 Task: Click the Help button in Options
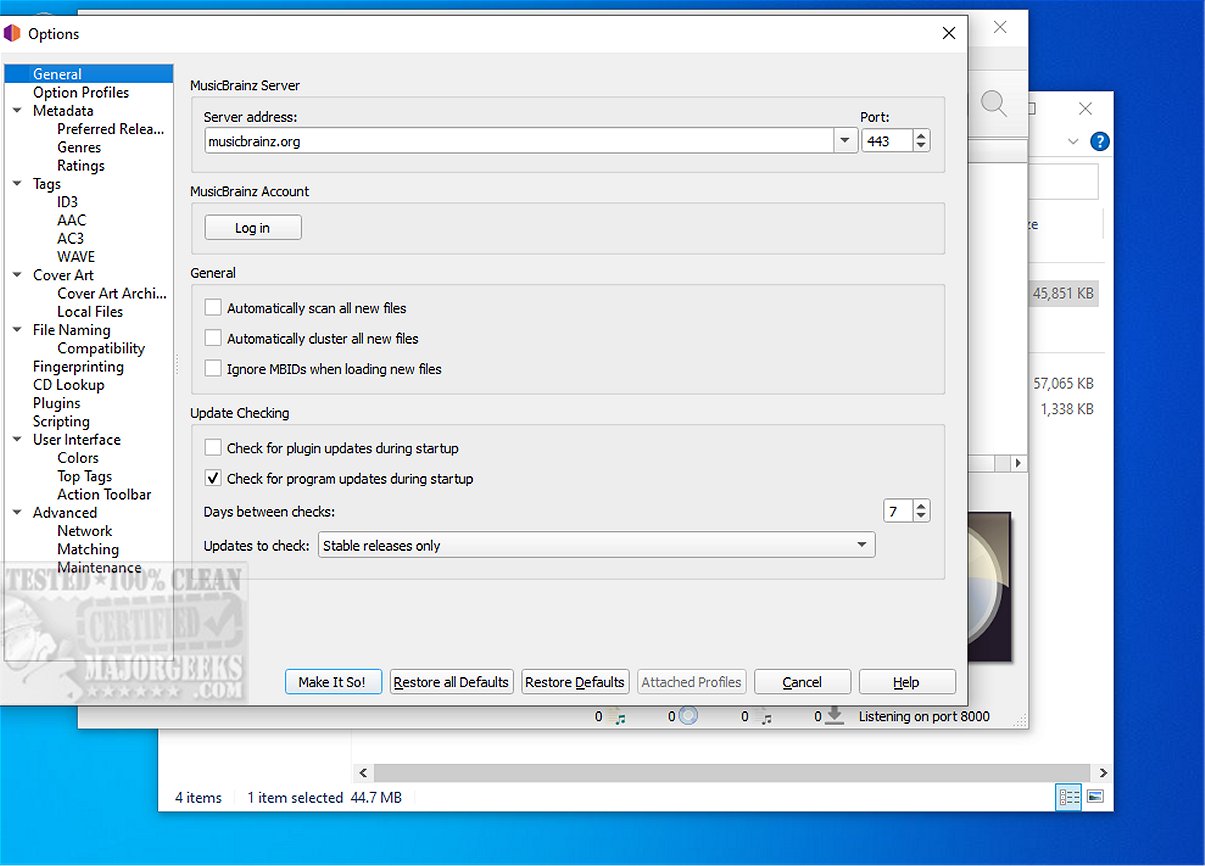click(907, 682)
